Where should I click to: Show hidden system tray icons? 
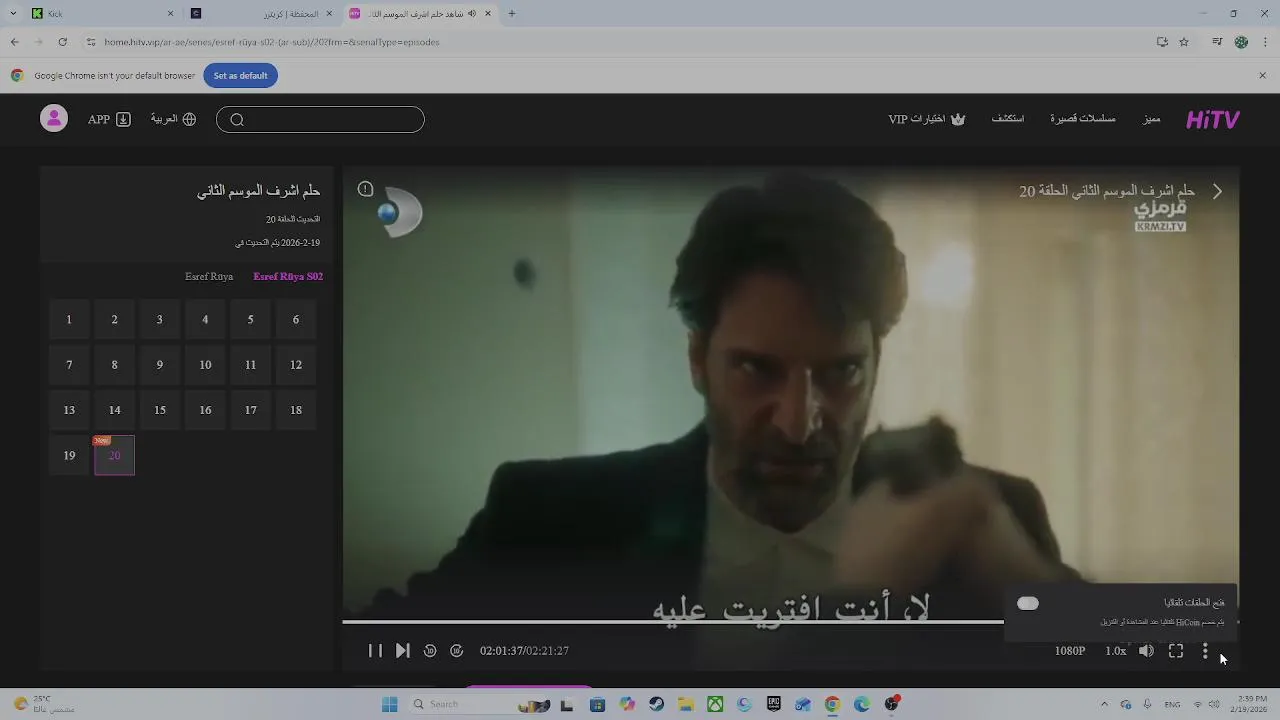(x=1104, y=704)
